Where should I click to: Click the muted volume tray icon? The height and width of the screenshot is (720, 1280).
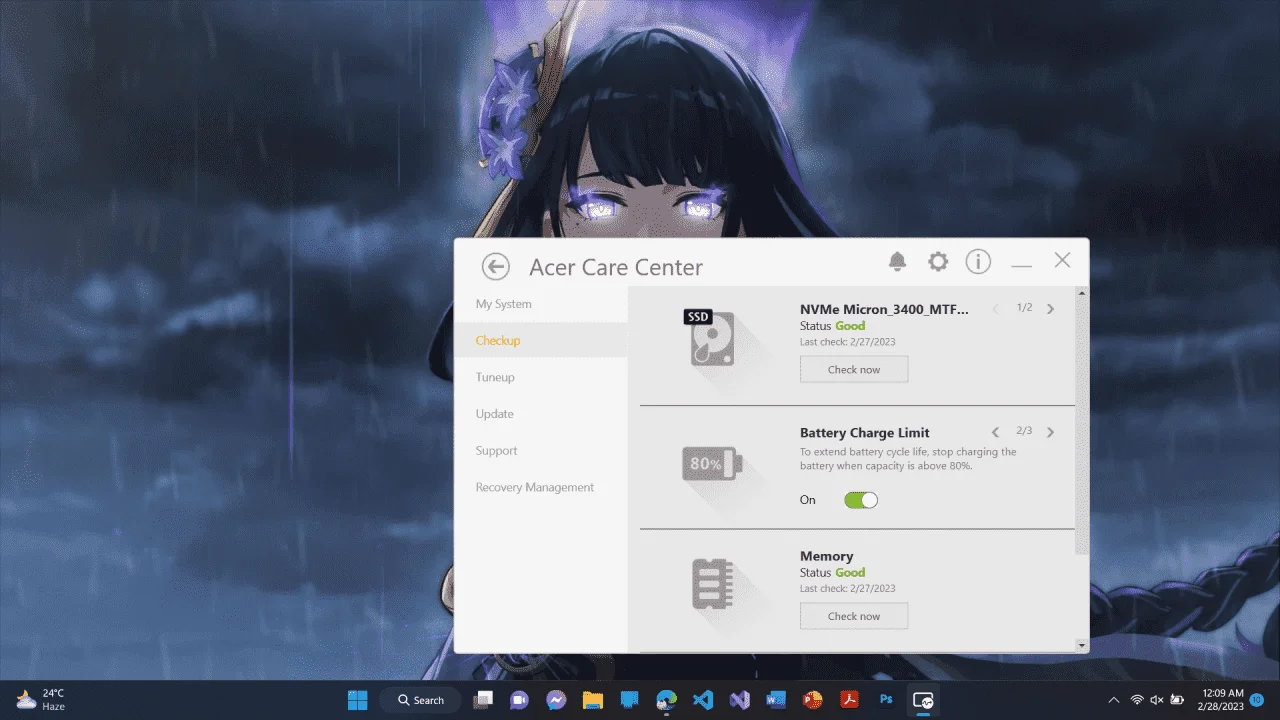[1157, 700]
